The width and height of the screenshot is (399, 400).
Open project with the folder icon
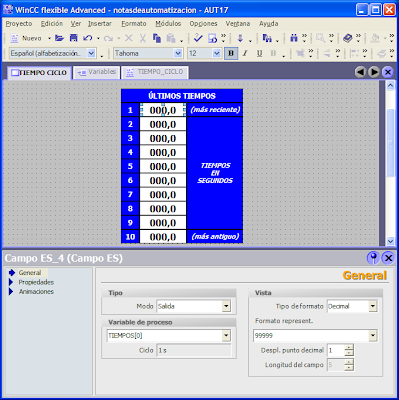click(x=59, y=38)
